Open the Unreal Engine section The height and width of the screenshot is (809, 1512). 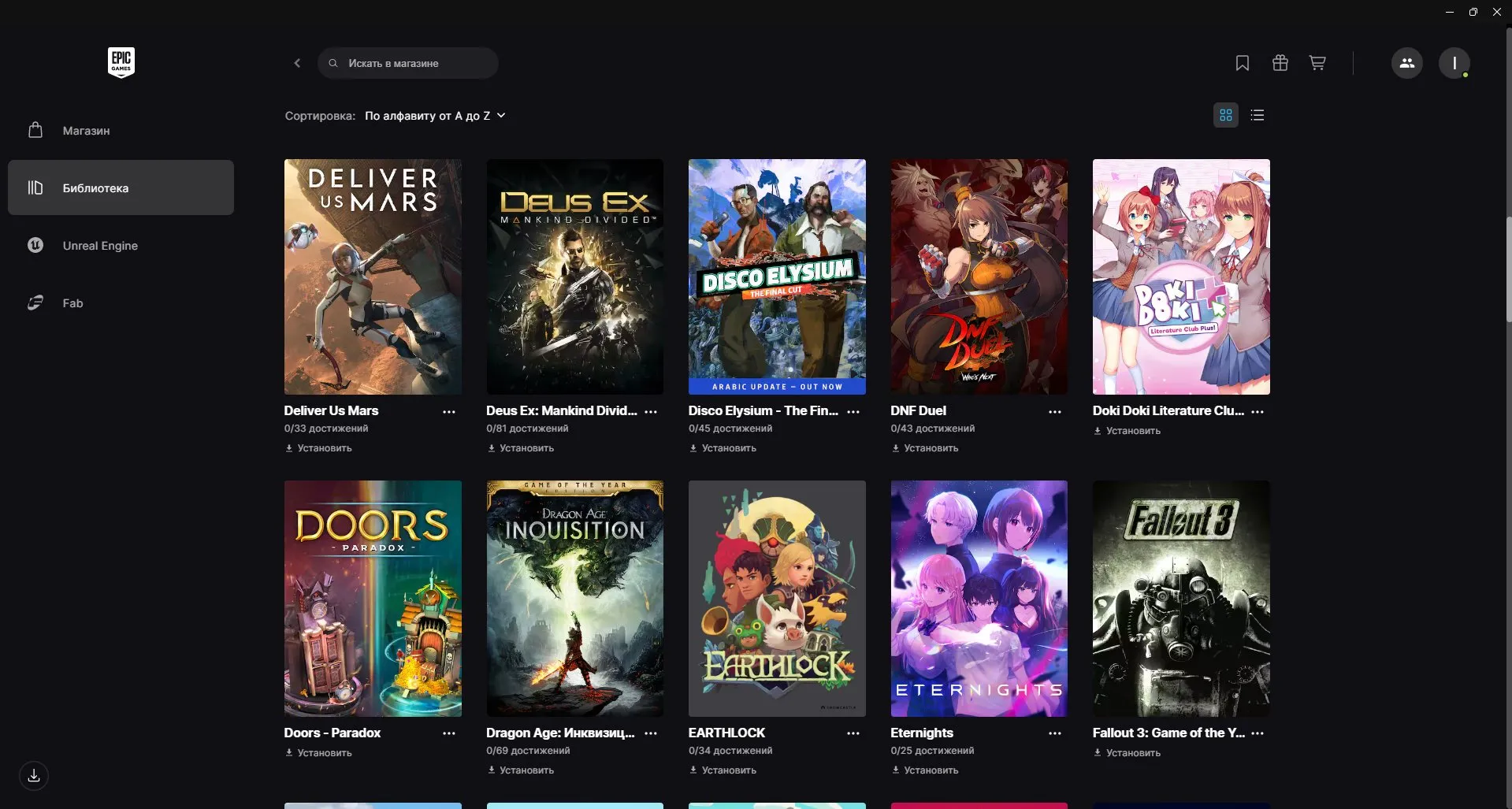point(121,245)
